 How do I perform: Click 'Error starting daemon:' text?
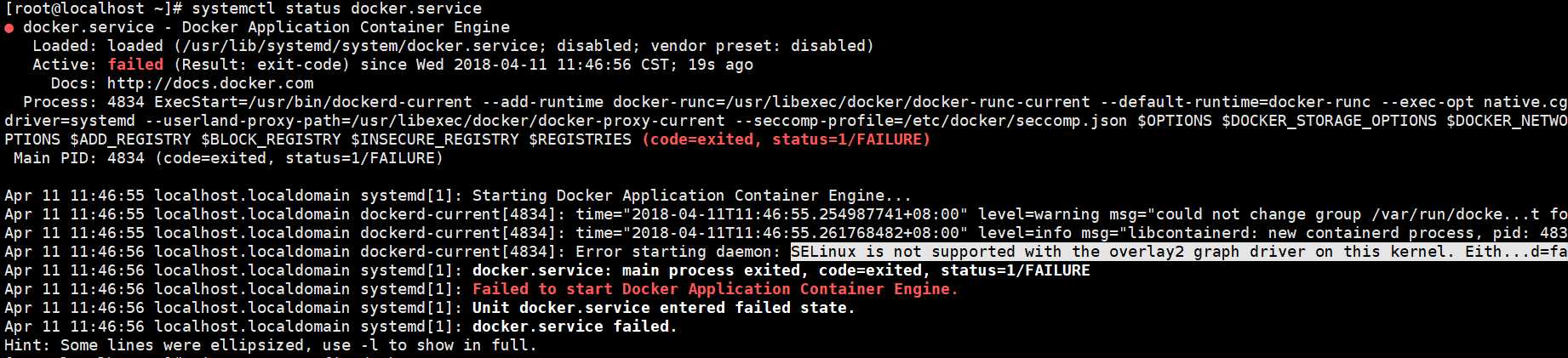[x=678, y=252]
